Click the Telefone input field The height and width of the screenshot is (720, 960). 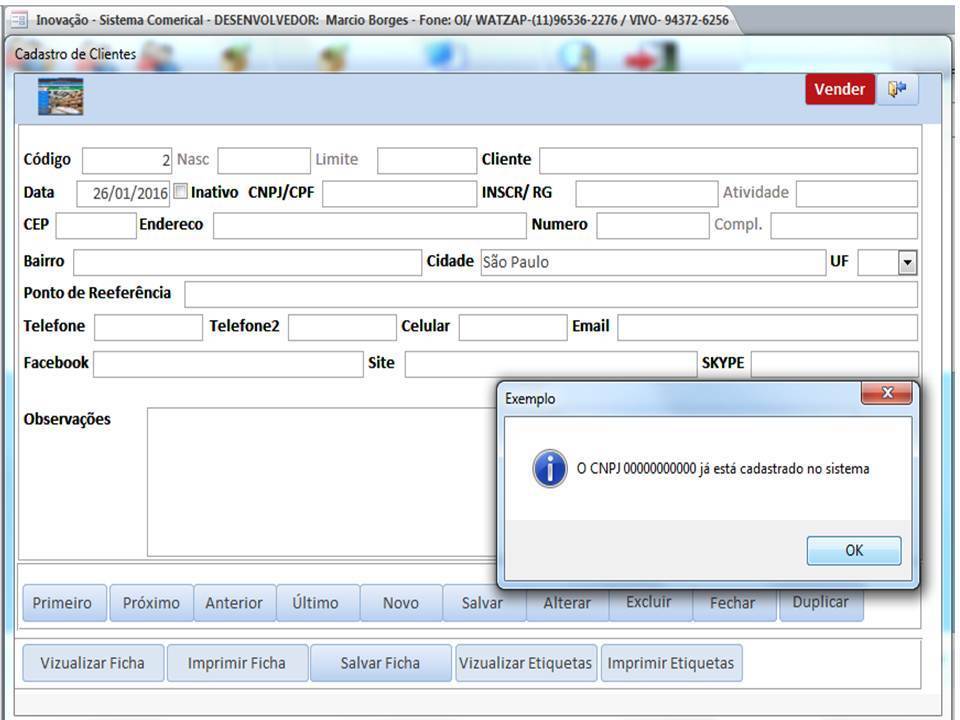(148, 328)
